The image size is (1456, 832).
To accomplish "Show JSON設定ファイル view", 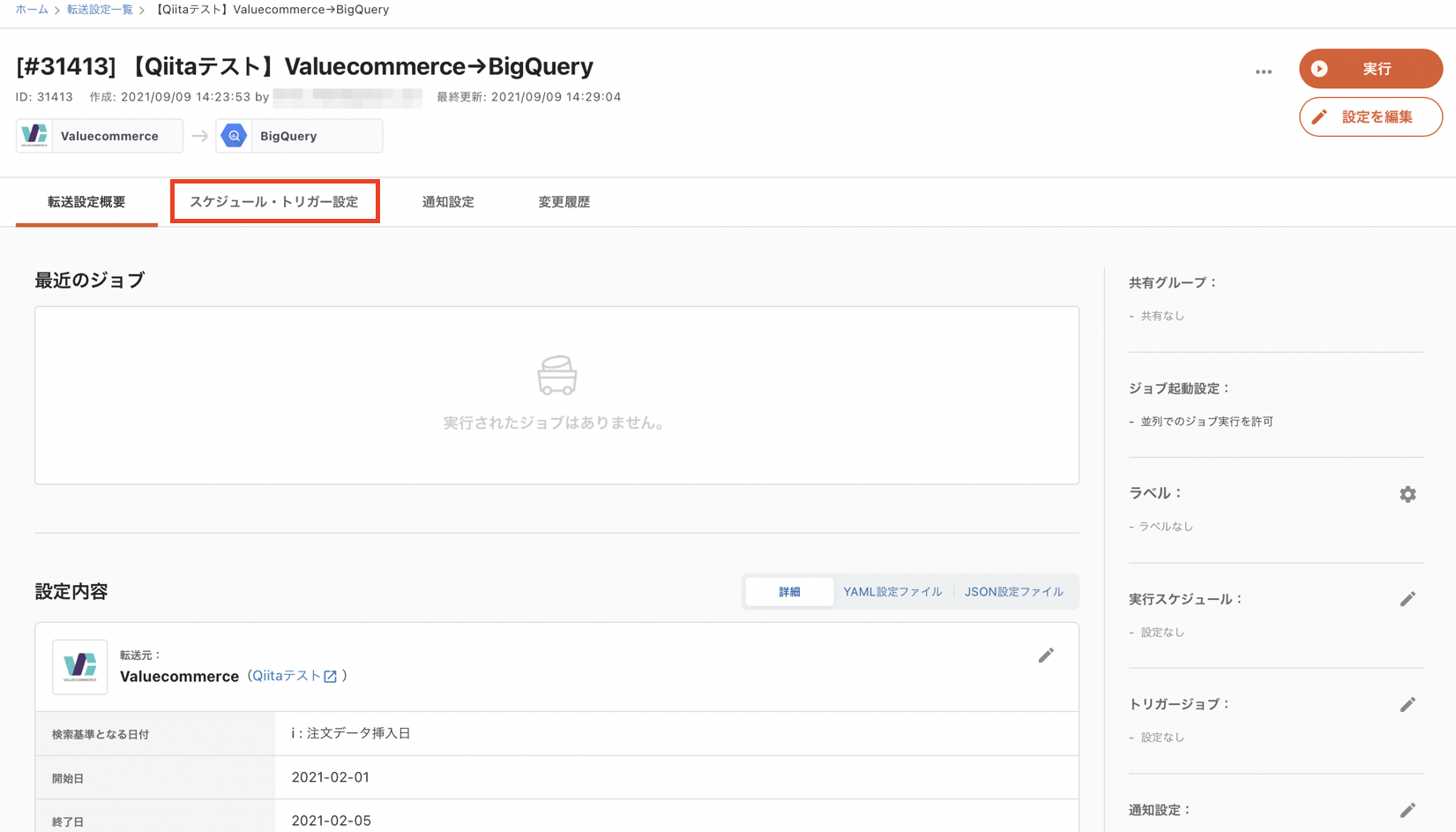I will pyautogui.click(x=1014, y=592).
